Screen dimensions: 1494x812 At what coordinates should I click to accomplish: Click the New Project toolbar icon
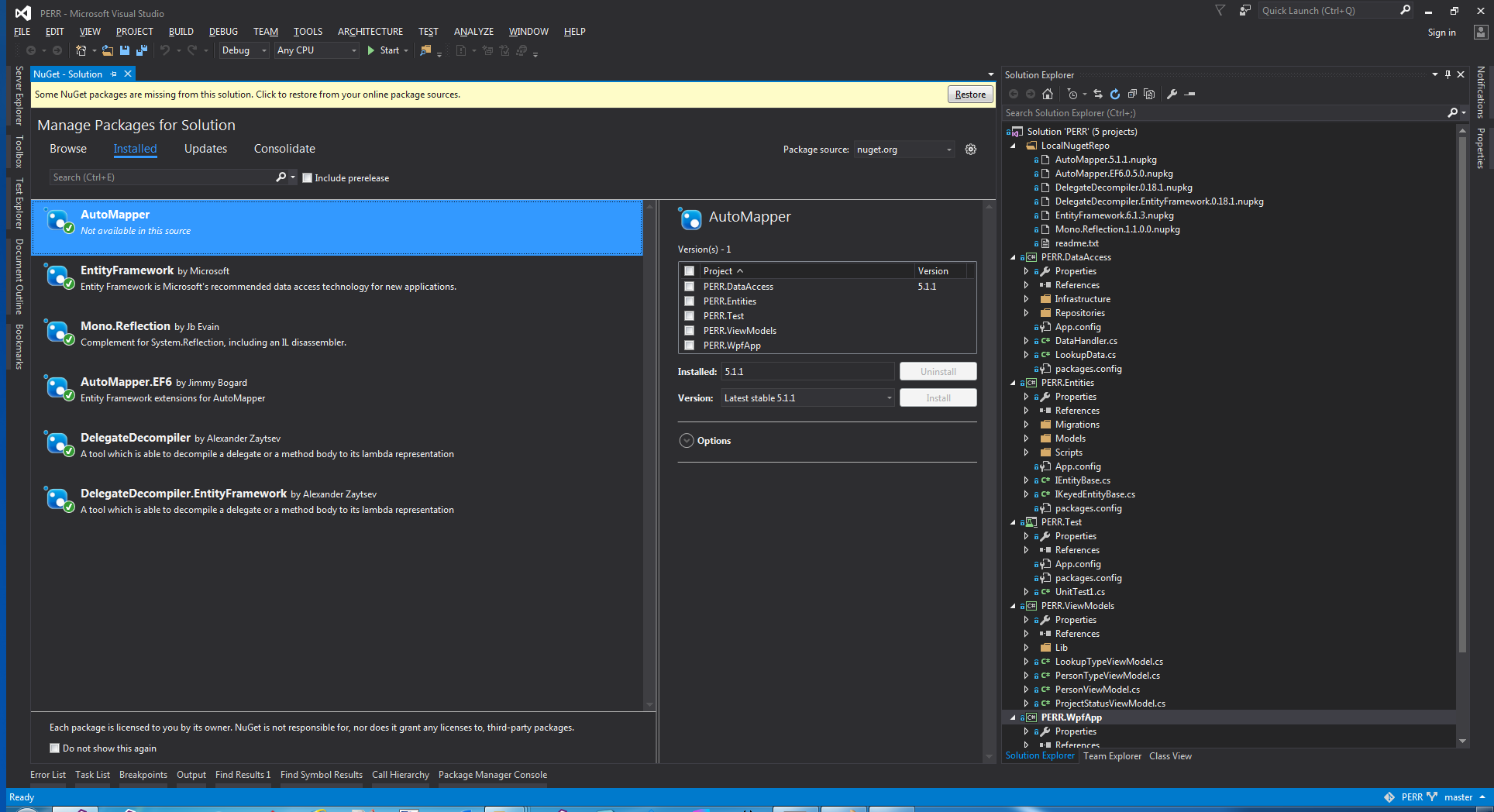pos(81,50)
